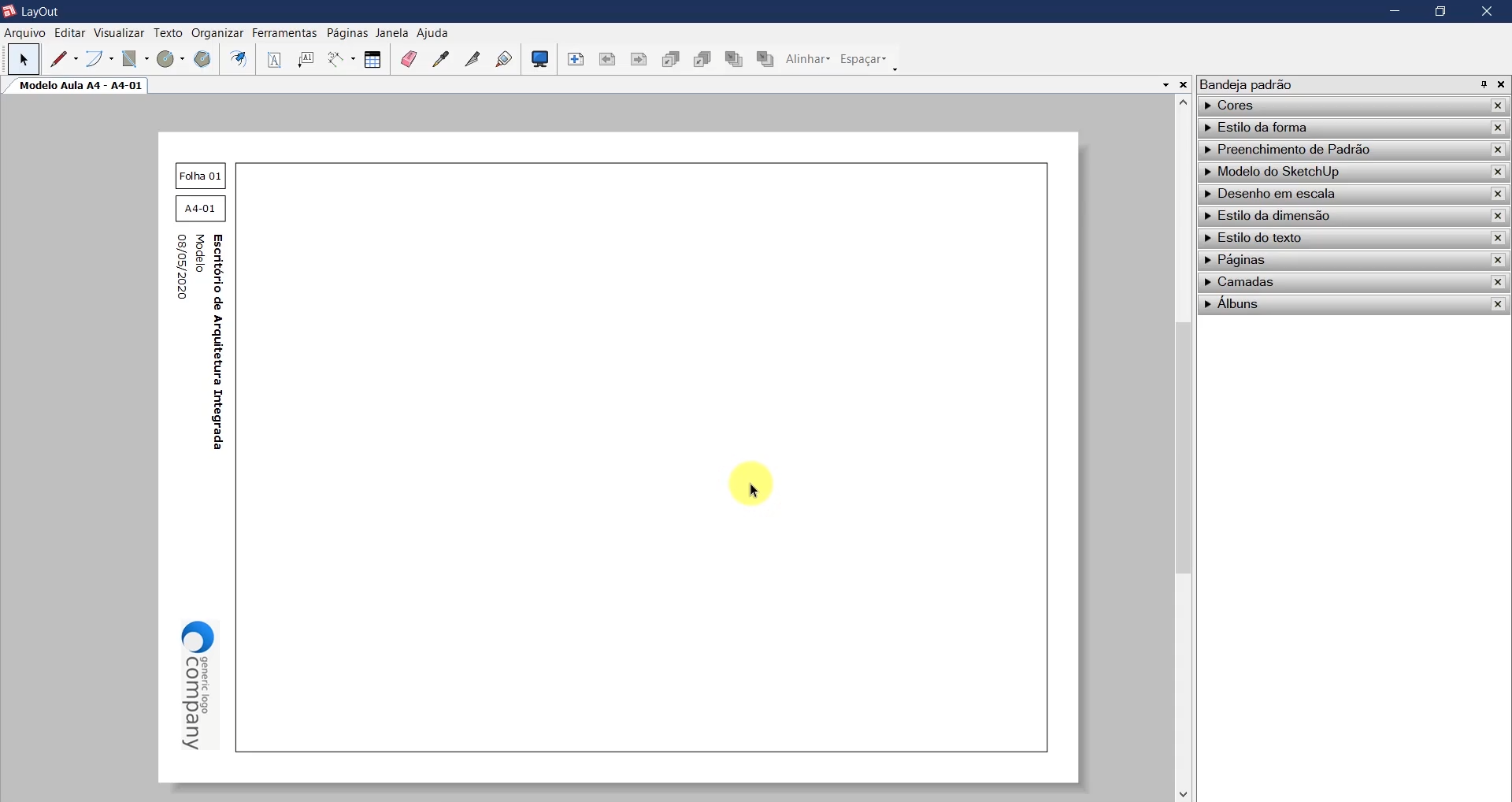This screenshot has width=1512, height=802.
Task: Open the Editar menu
Action: pos(70,34)
